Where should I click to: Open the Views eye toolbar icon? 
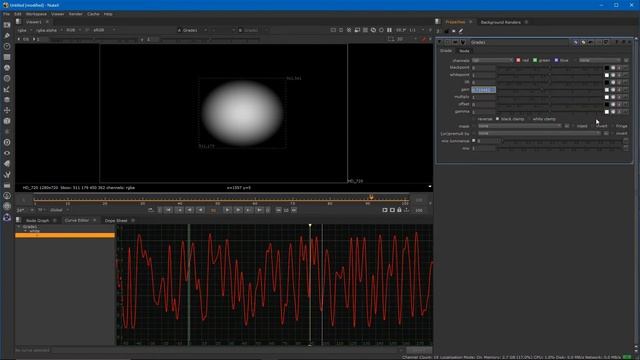click(x=7, y=153)
